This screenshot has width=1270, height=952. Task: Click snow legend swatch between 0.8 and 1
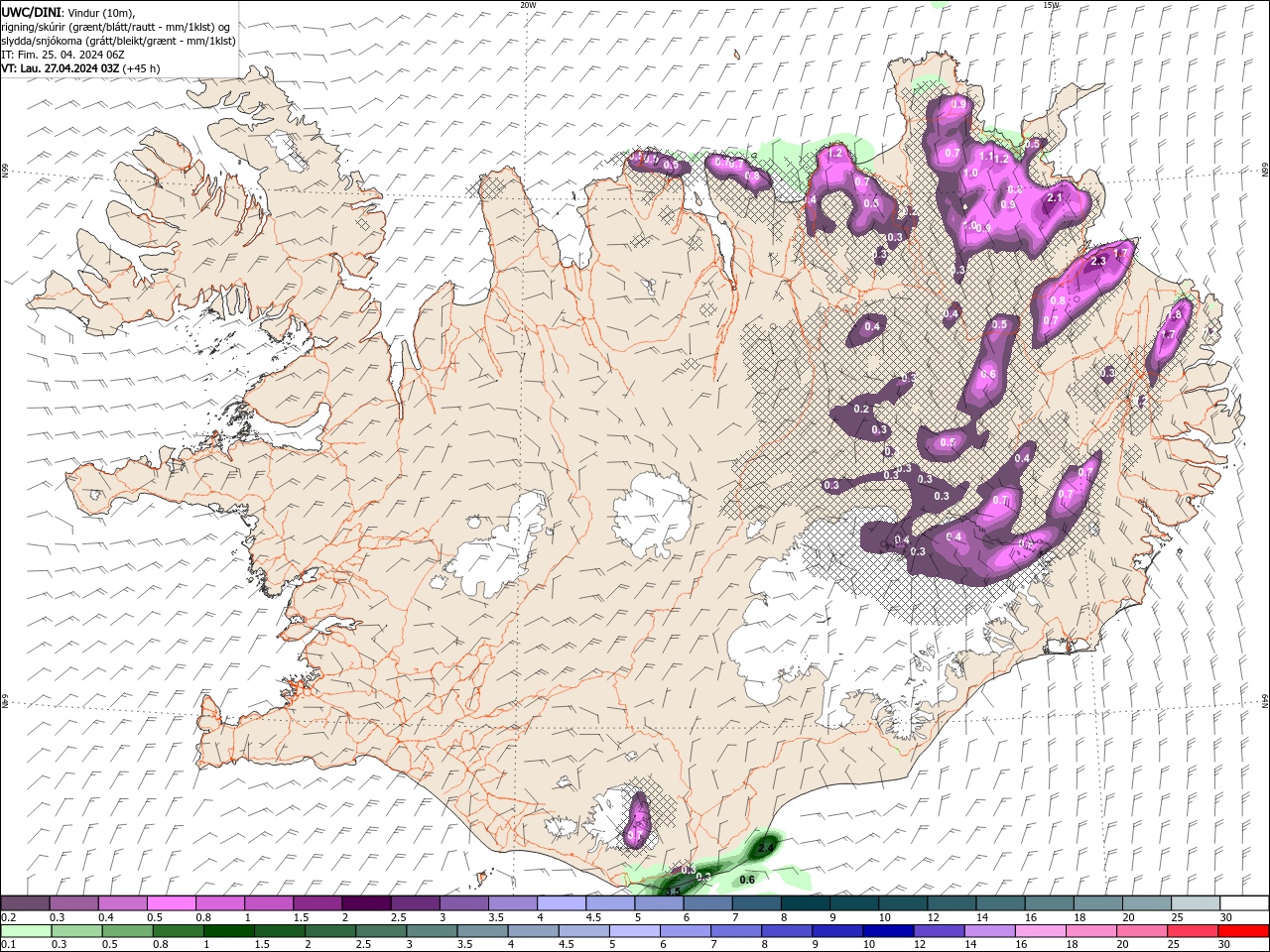pyautogui.click(x=219, y=903)
